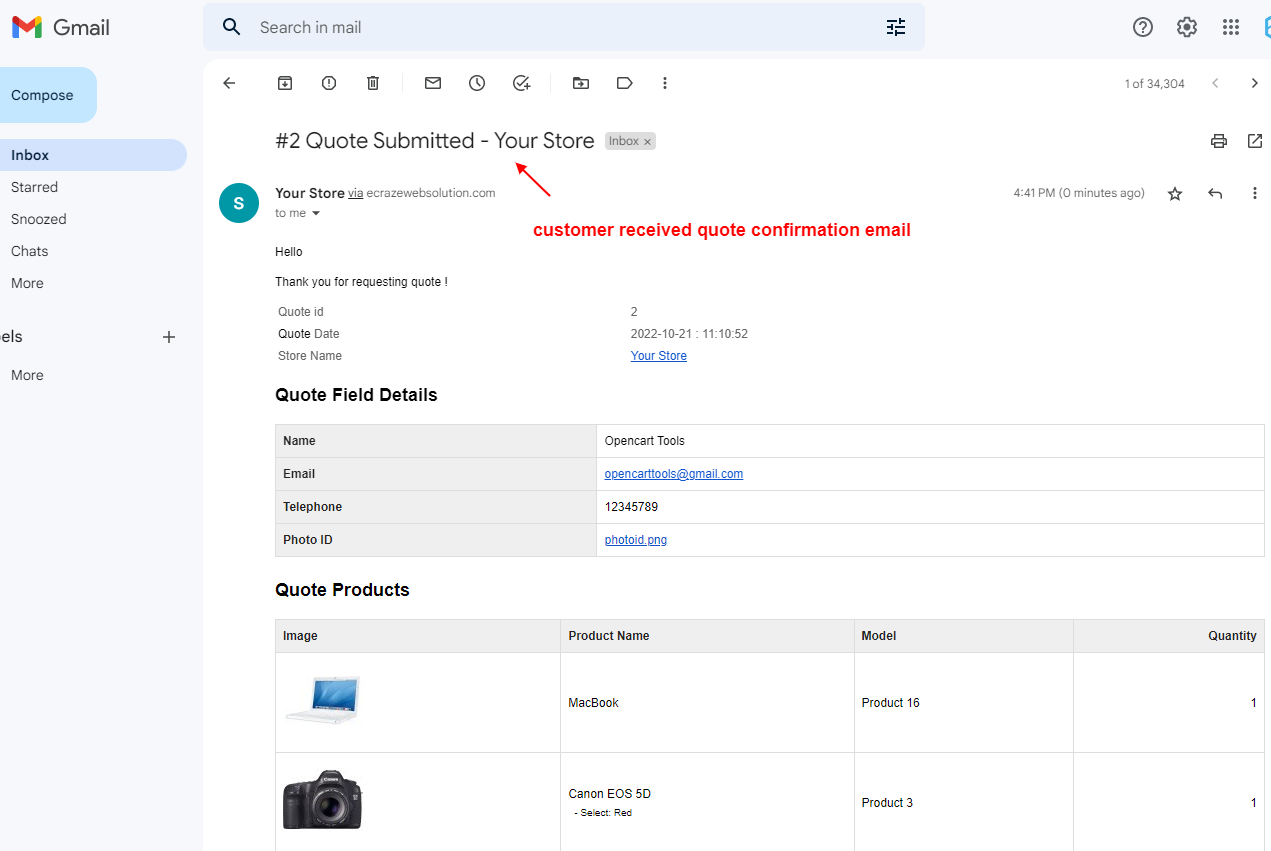1271x851 pixels.
Task: Click the 4:41 PM timestamp
Action: tap(1079, 193)
